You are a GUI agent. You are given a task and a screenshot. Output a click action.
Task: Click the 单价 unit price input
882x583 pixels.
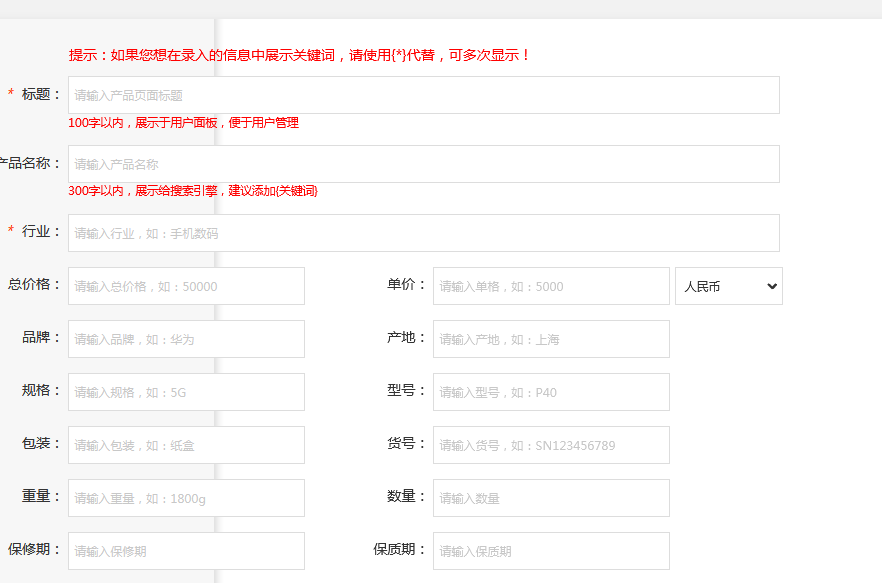[550, 286]
